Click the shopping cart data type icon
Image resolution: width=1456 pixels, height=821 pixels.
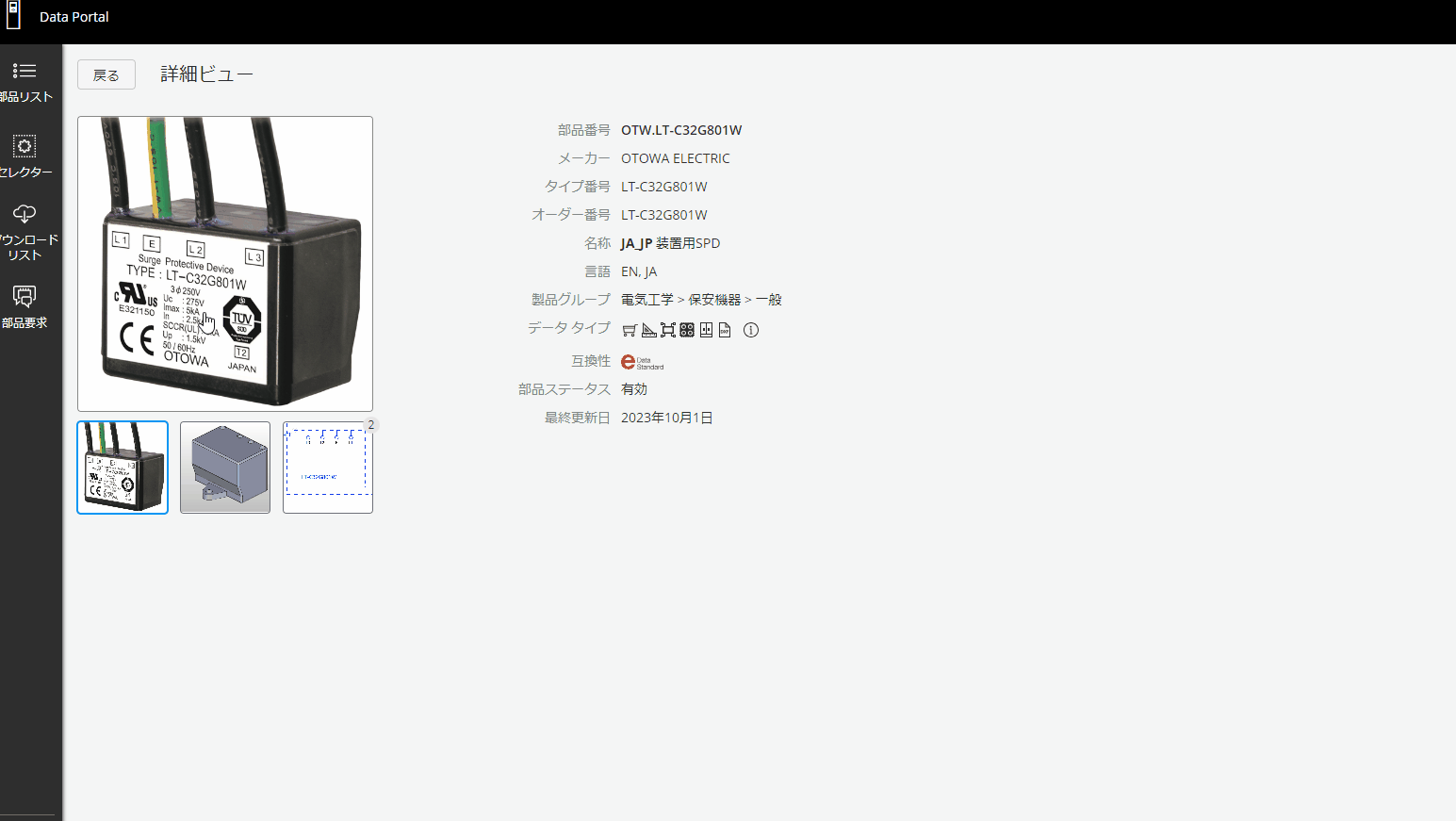pos(630,330)
